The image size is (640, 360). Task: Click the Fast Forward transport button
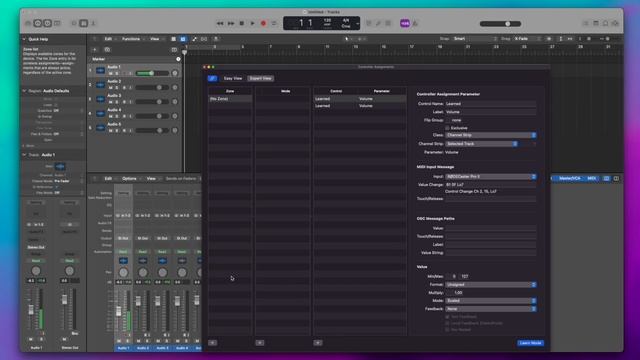231,23
